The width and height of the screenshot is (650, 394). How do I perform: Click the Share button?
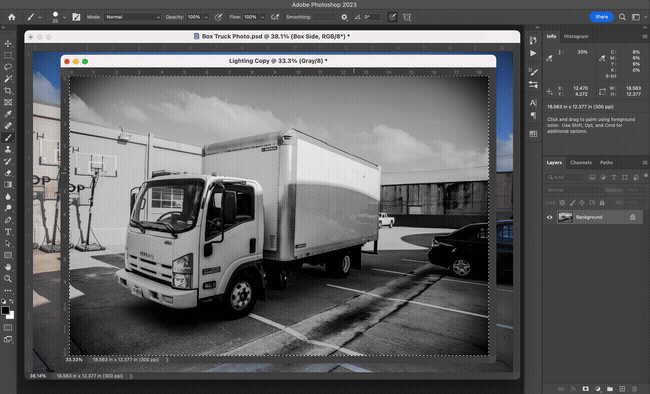click(x=601, y=17)
